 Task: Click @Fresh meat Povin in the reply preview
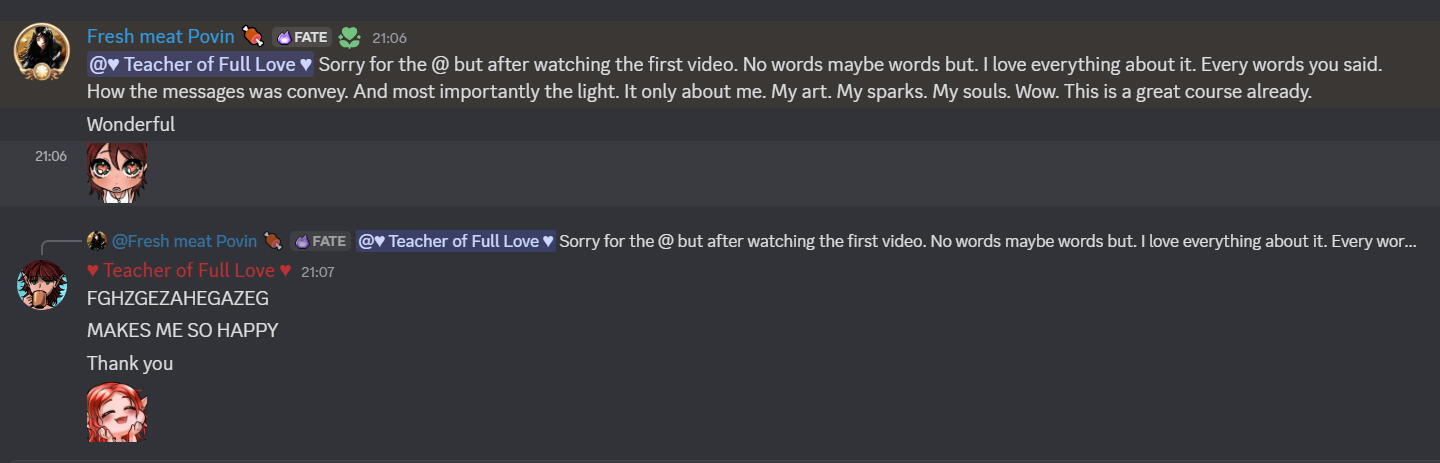184,241
